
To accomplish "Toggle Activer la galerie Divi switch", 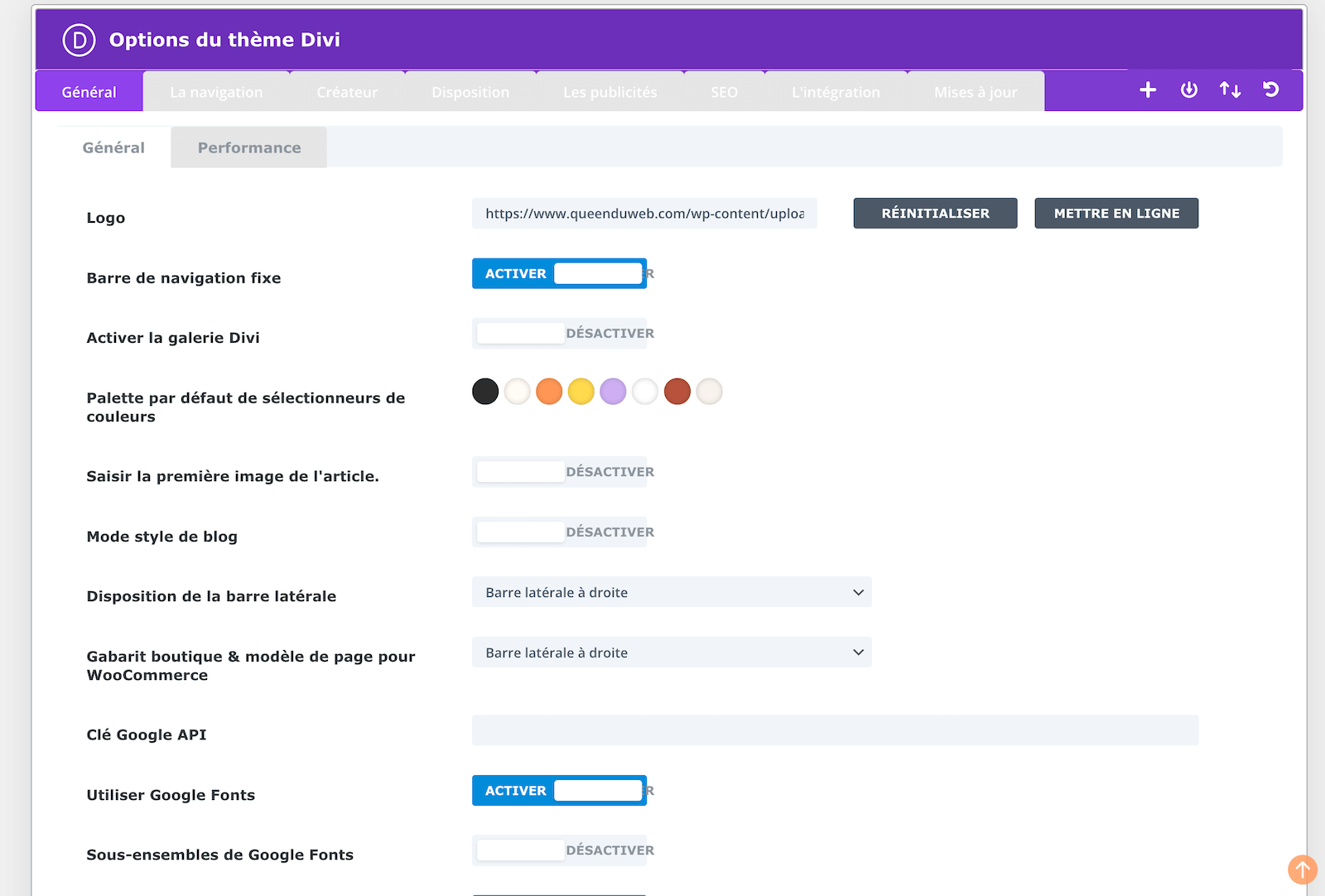I will 559,333.
